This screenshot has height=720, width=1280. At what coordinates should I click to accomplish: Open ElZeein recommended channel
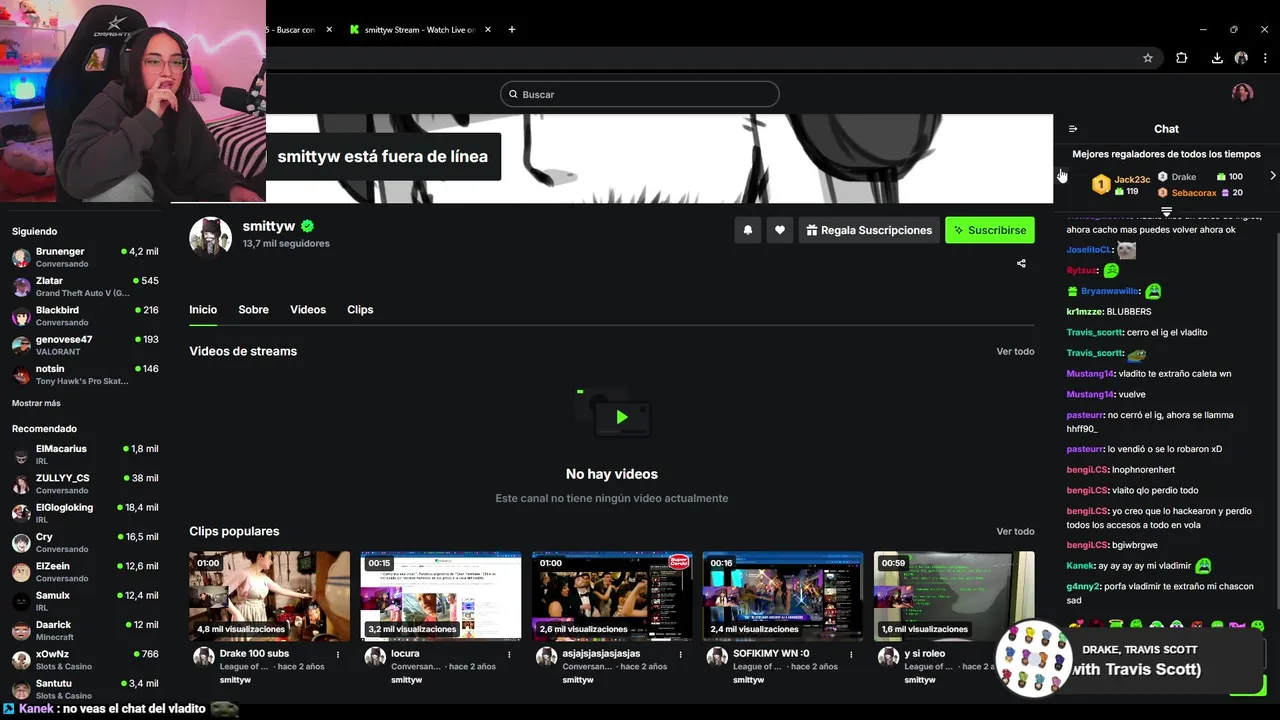click(x=85, y=572)
